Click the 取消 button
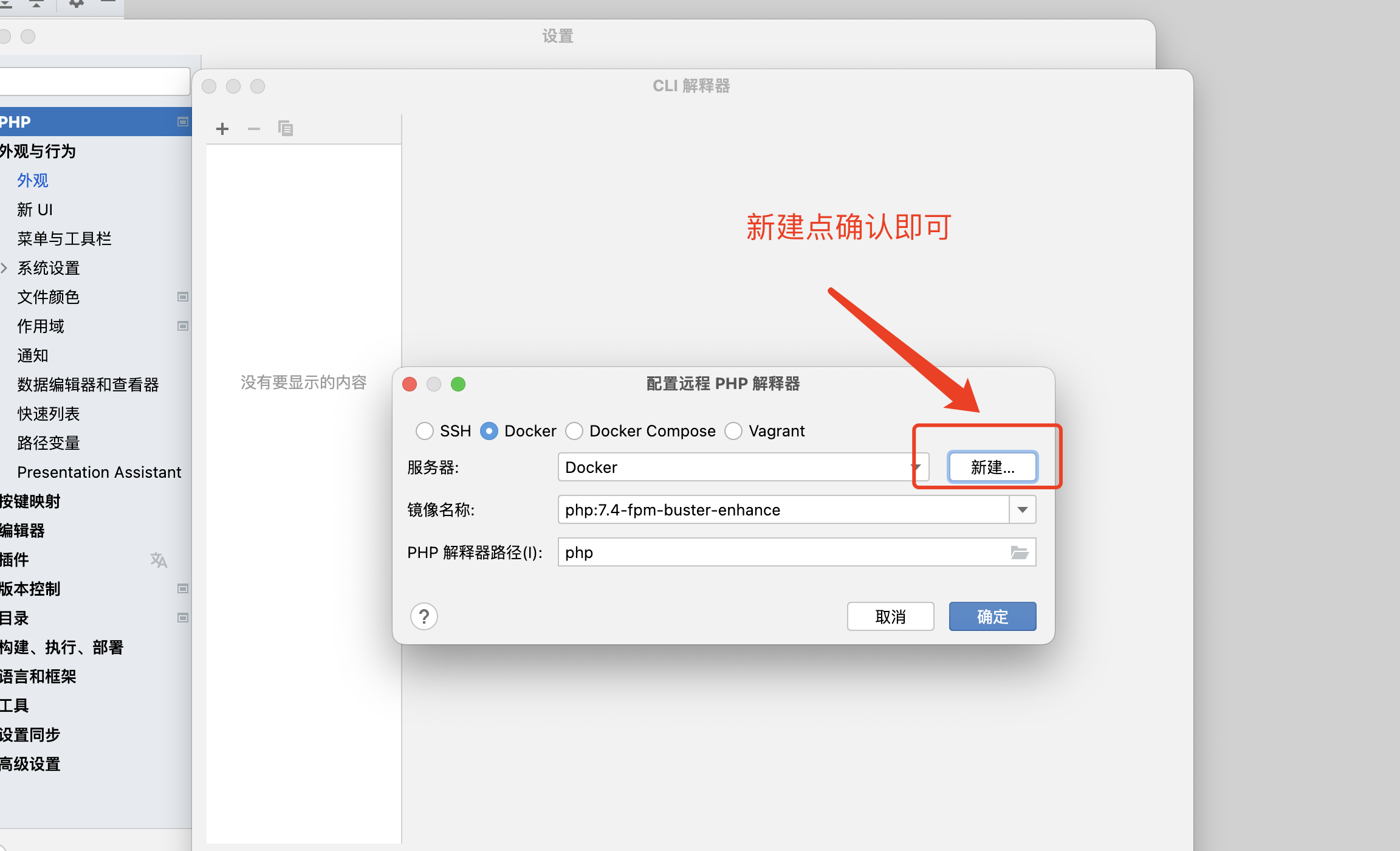1400x851 pixels. [x=890, y=617]
